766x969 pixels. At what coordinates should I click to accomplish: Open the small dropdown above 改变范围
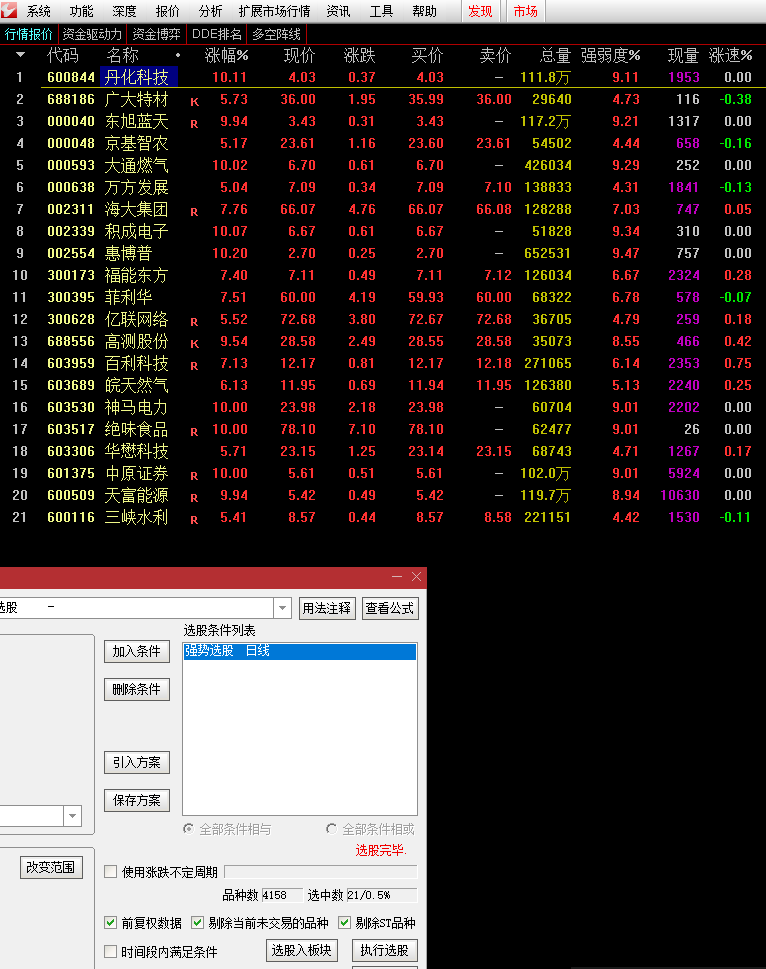pyautogui.click(x=72, y=816)
